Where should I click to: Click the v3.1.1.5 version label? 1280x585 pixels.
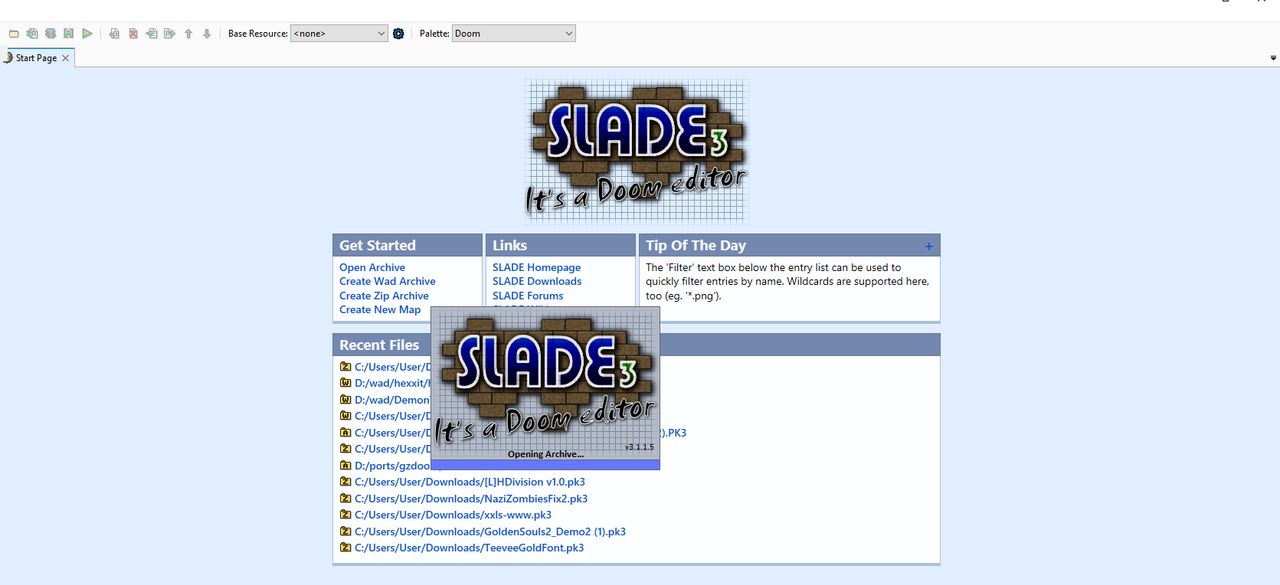click(639, 446)
